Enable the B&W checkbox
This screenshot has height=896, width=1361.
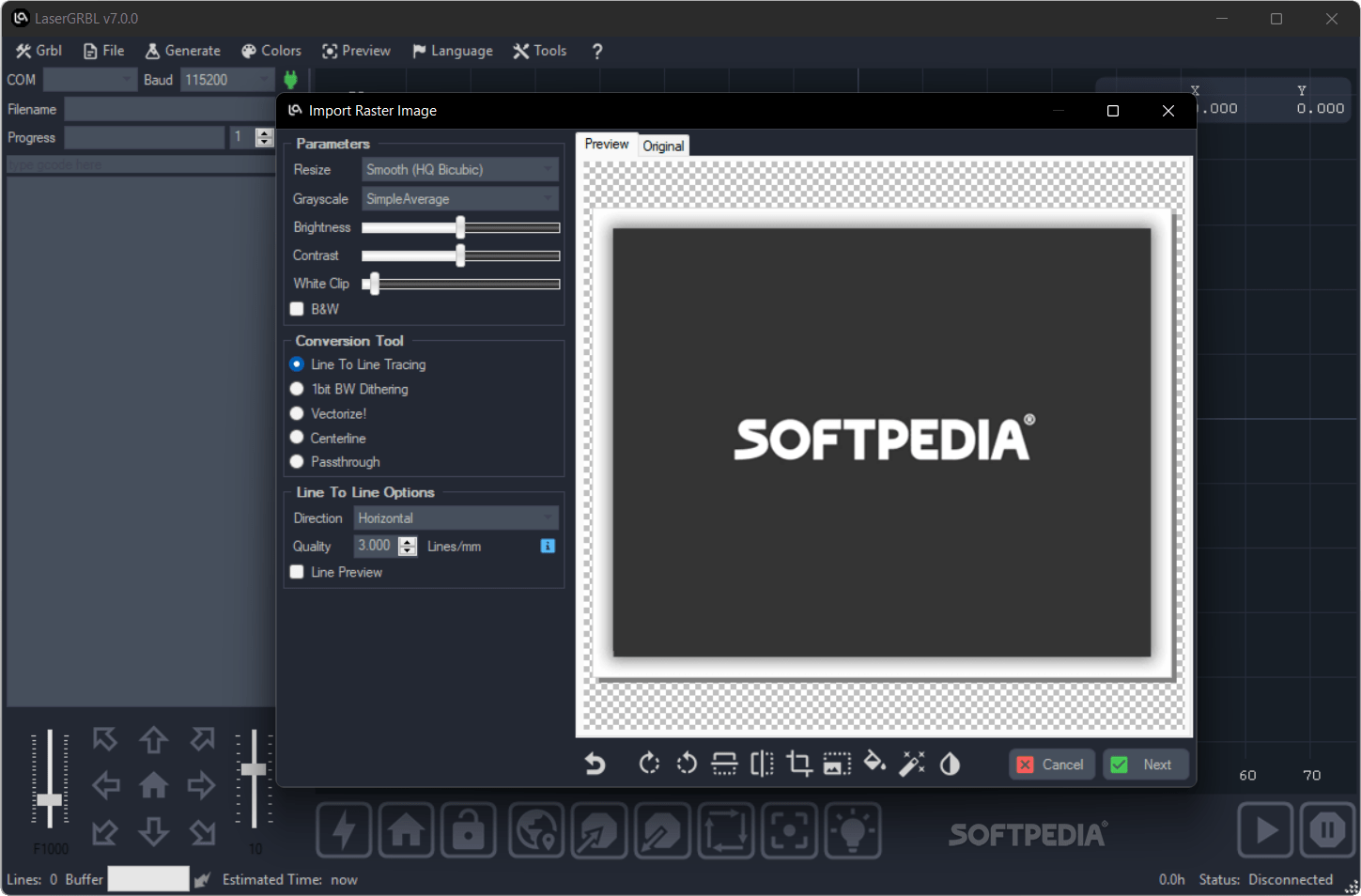297,309
